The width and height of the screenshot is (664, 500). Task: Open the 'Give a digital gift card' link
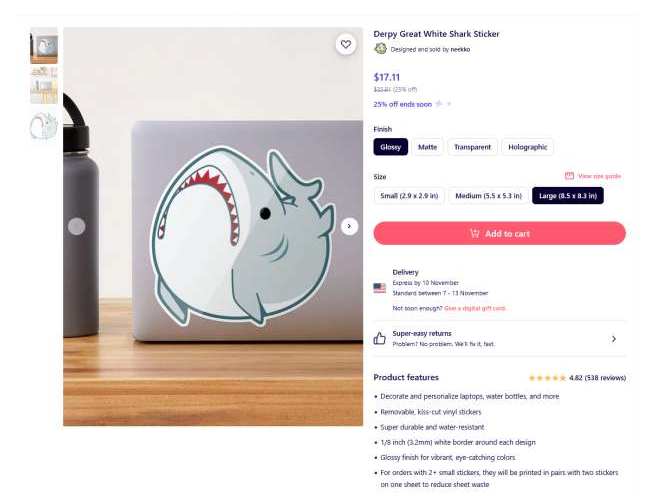click(475, 308)
